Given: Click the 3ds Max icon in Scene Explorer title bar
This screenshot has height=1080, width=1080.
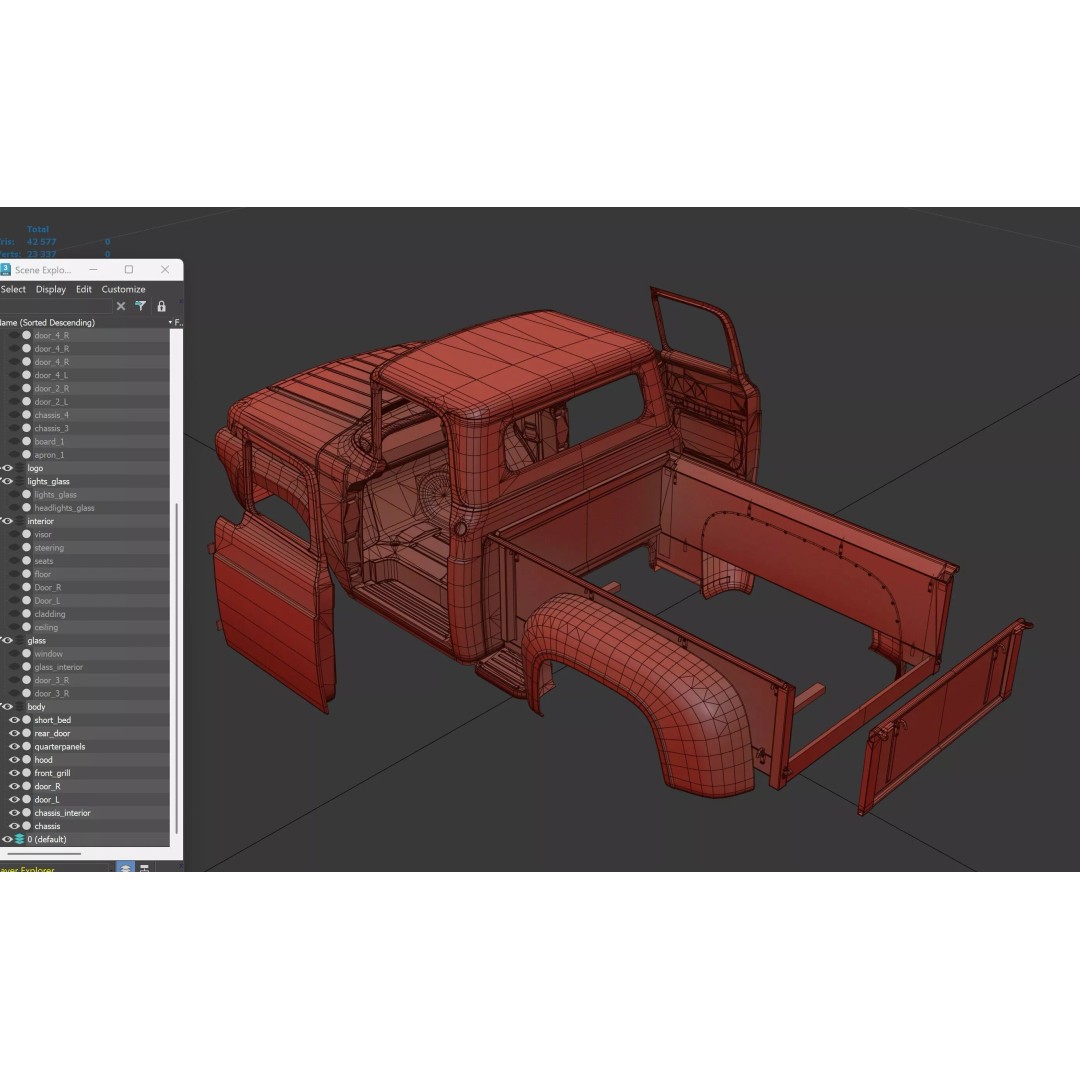Looking at the screenshot, I should (6, 269).
